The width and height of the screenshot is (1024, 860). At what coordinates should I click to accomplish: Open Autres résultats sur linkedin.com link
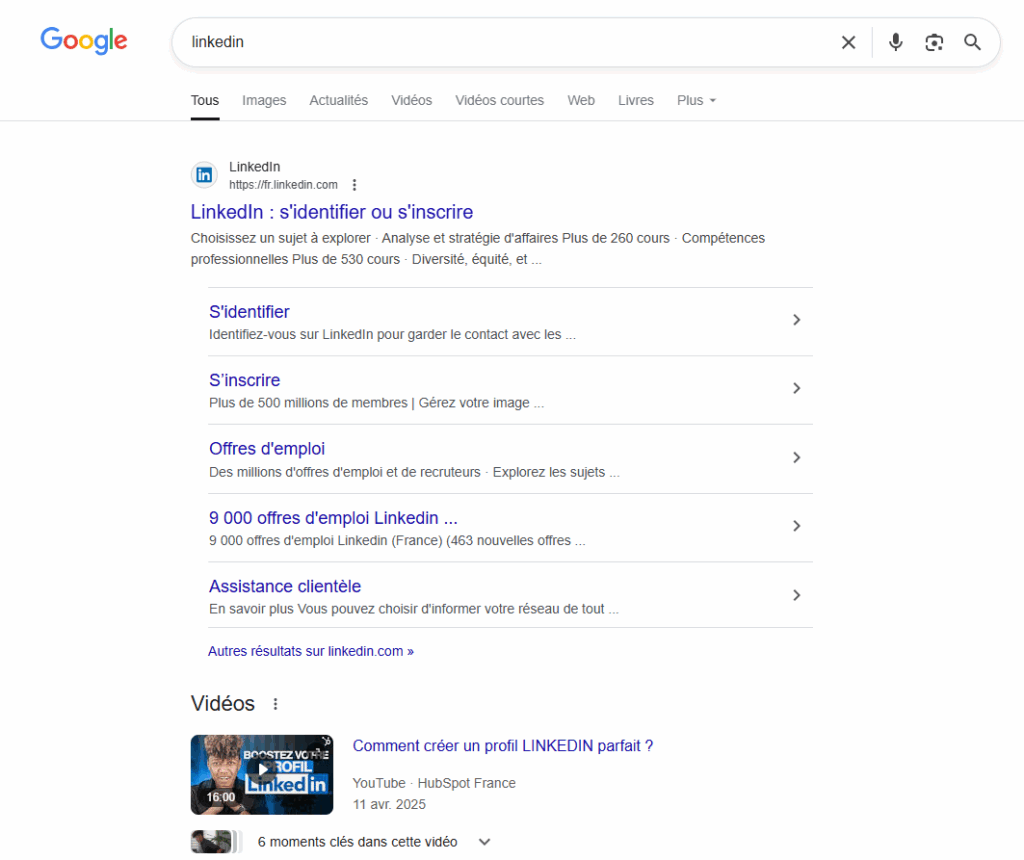pos(311,652)
